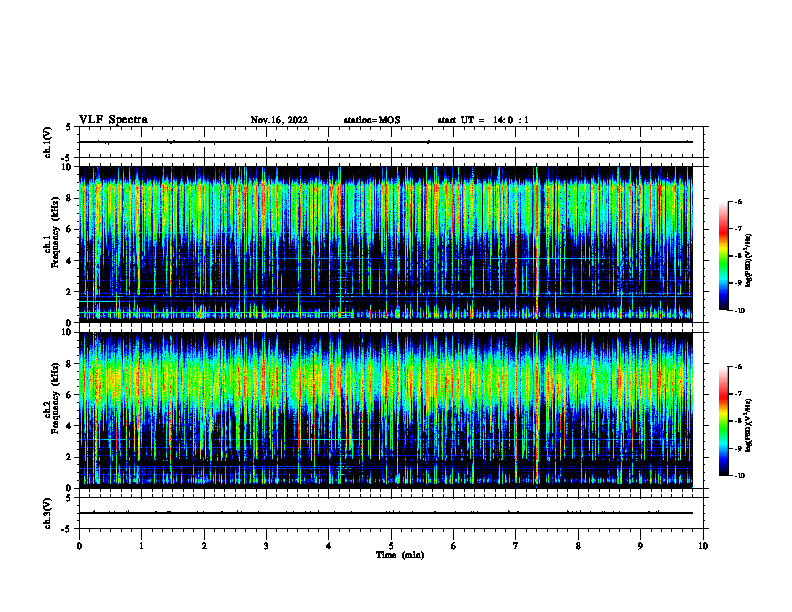Click the "9" tick on the Time axis

[x=640, y=546]
